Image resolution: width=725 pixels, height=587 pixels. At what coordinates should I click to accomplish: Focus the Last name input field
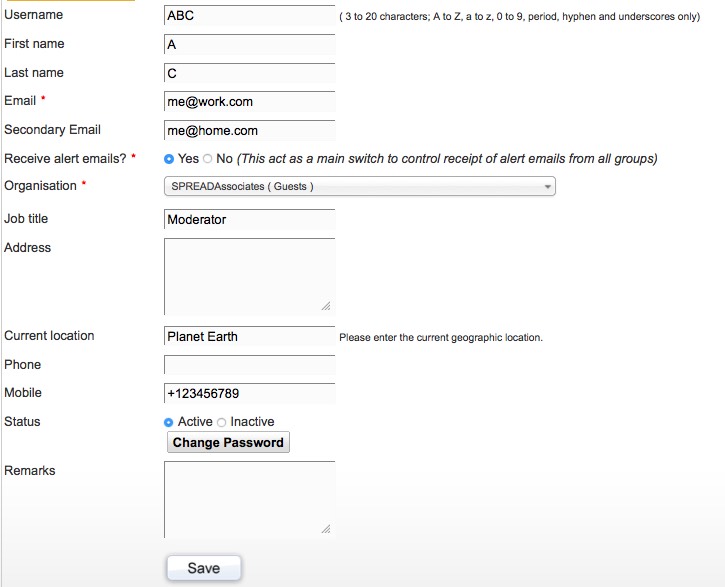[x=250, y=73]
